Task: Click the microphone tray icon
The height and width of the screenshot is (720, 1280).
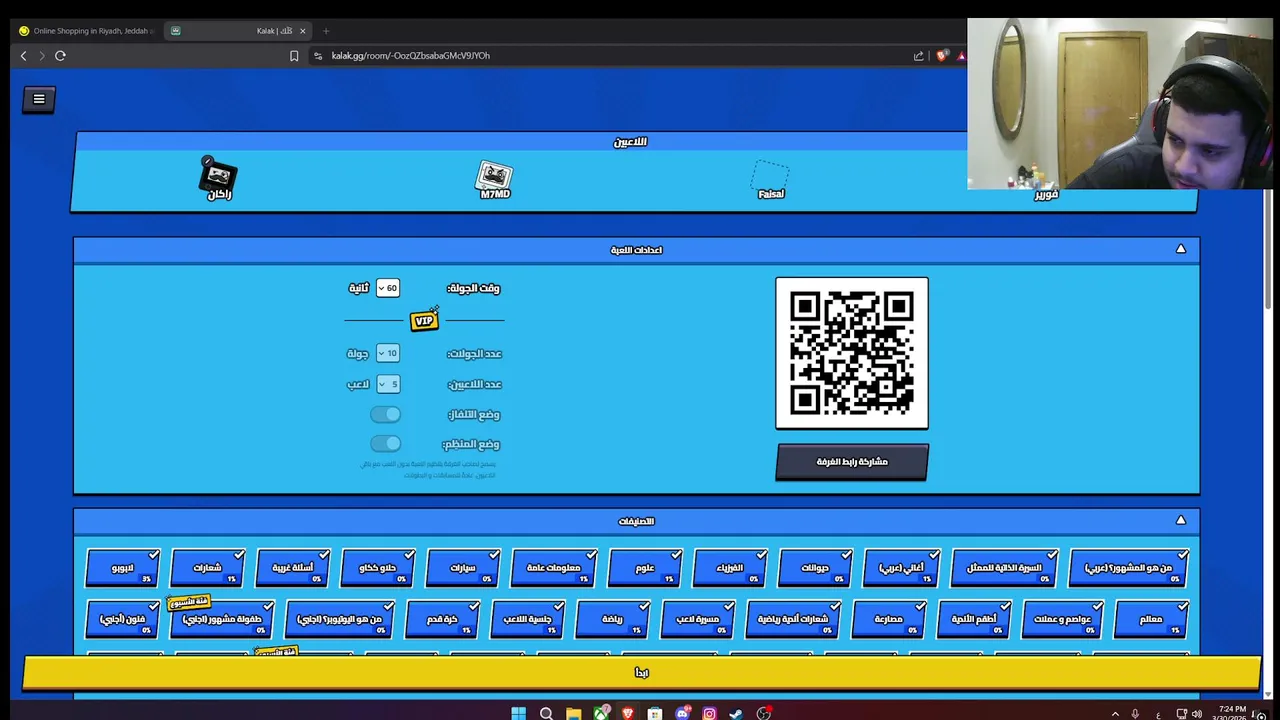Action: 1135,714
